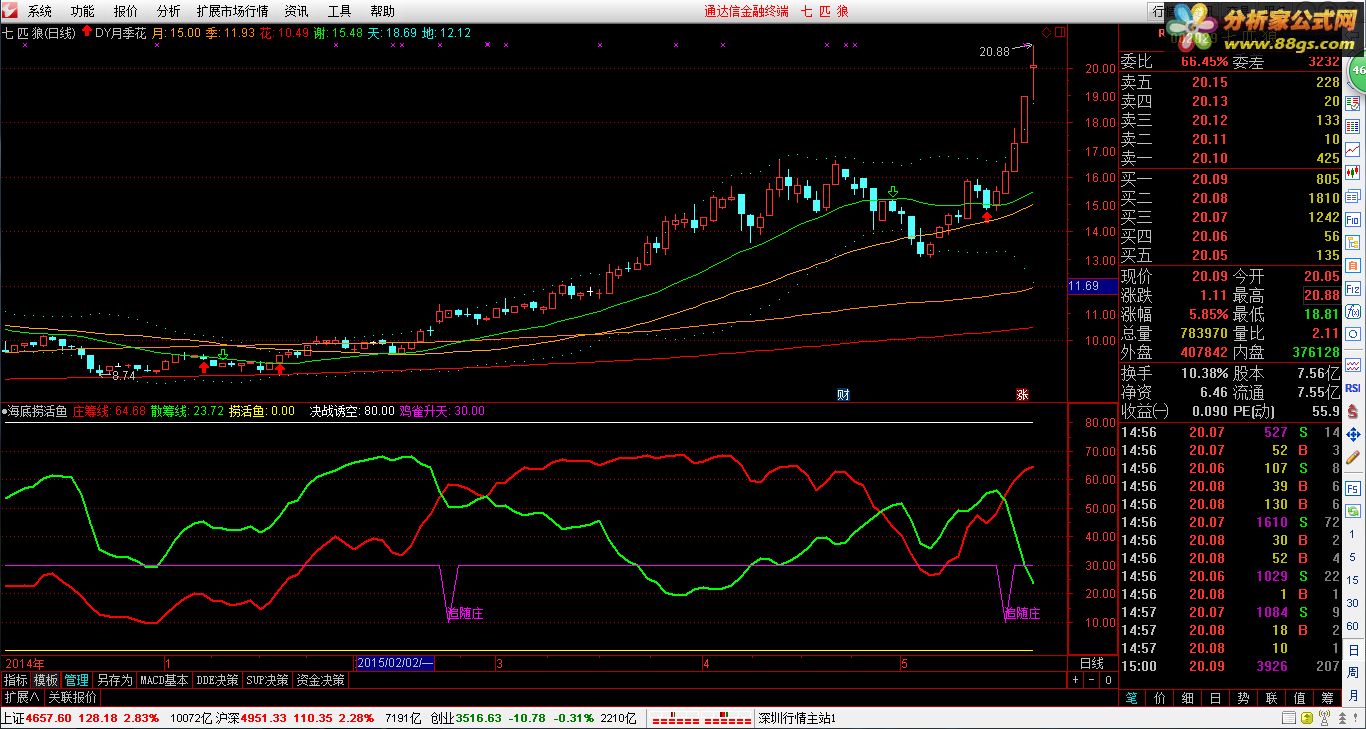Switch chart to 15-minute period
This screenshot has width=1366, height=729.
pyautogui.click(x=1353, y=579)
